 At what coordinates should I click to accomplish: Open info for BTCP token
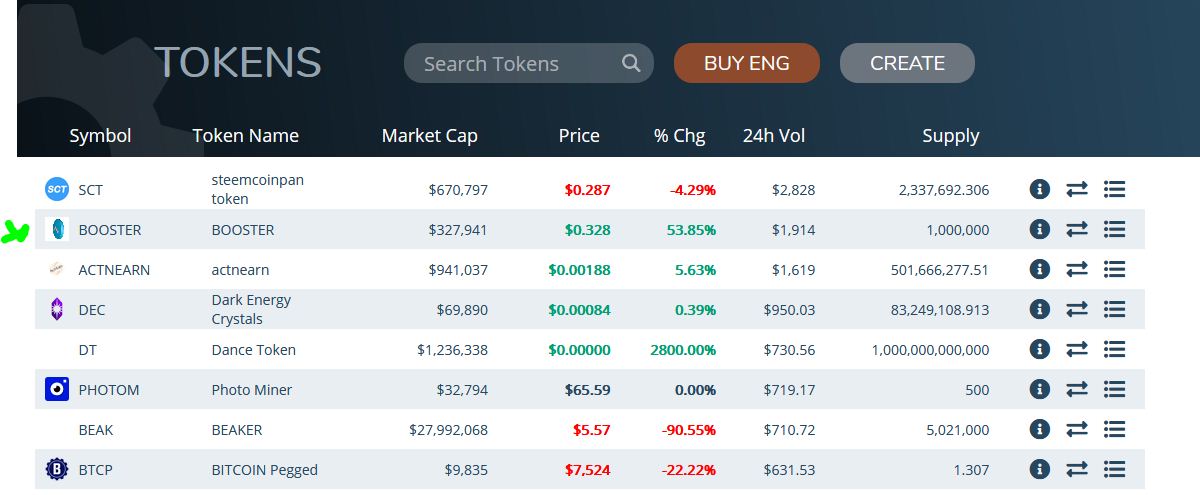pyautogui.click(x=1040, y=469)
